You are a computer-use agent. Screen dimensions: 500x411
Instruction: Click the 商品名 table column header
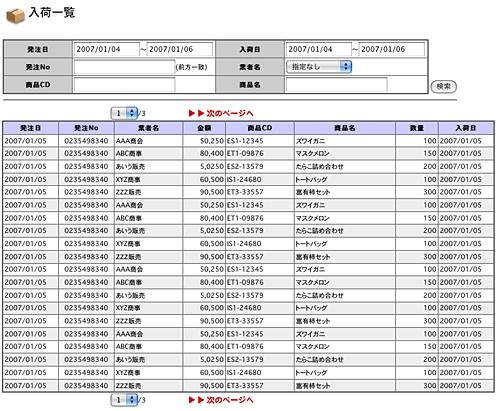point(345,128)
